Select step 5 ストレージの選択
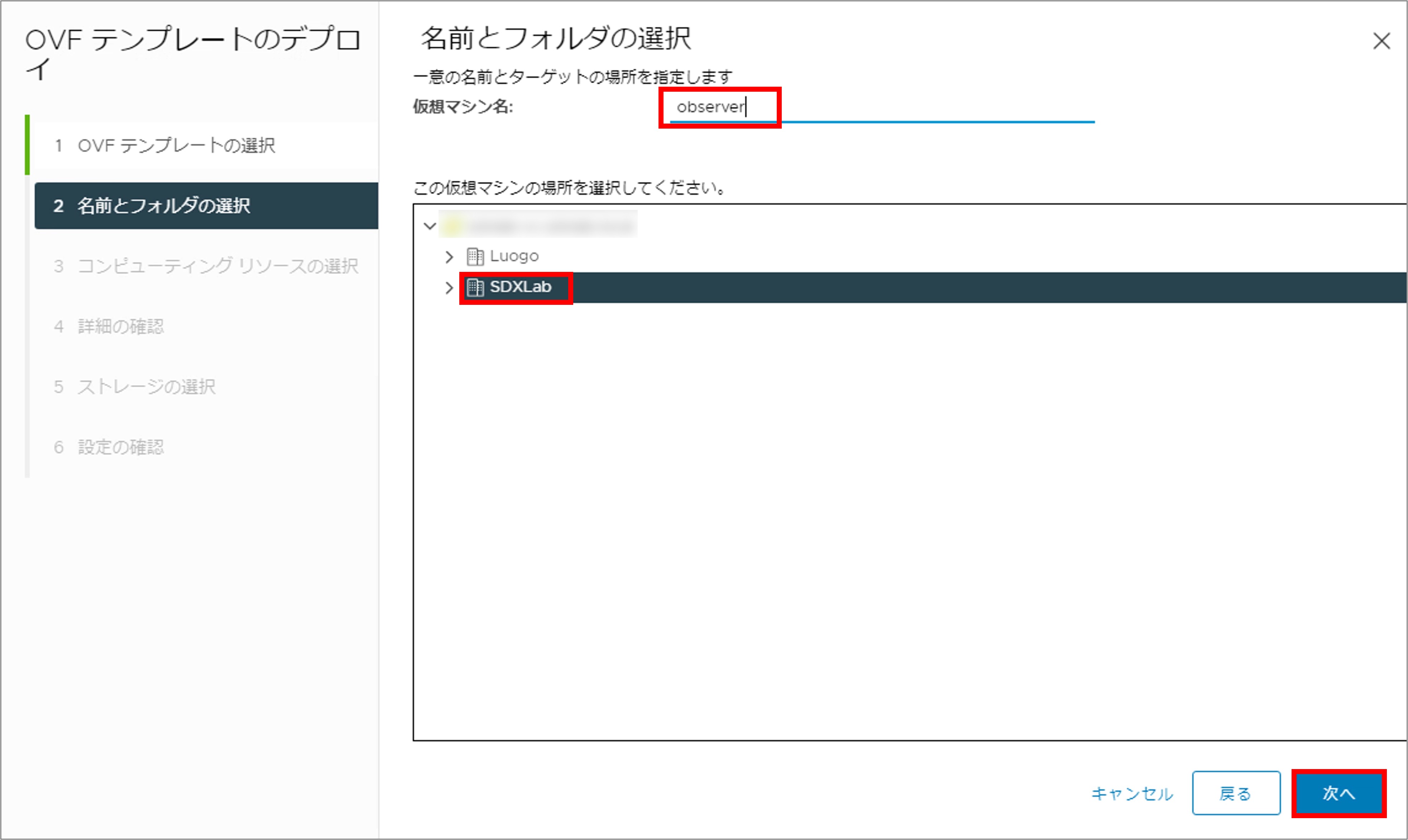This screenshot has width=1408, height=840. pyautogui.click(x=206, y=387)
